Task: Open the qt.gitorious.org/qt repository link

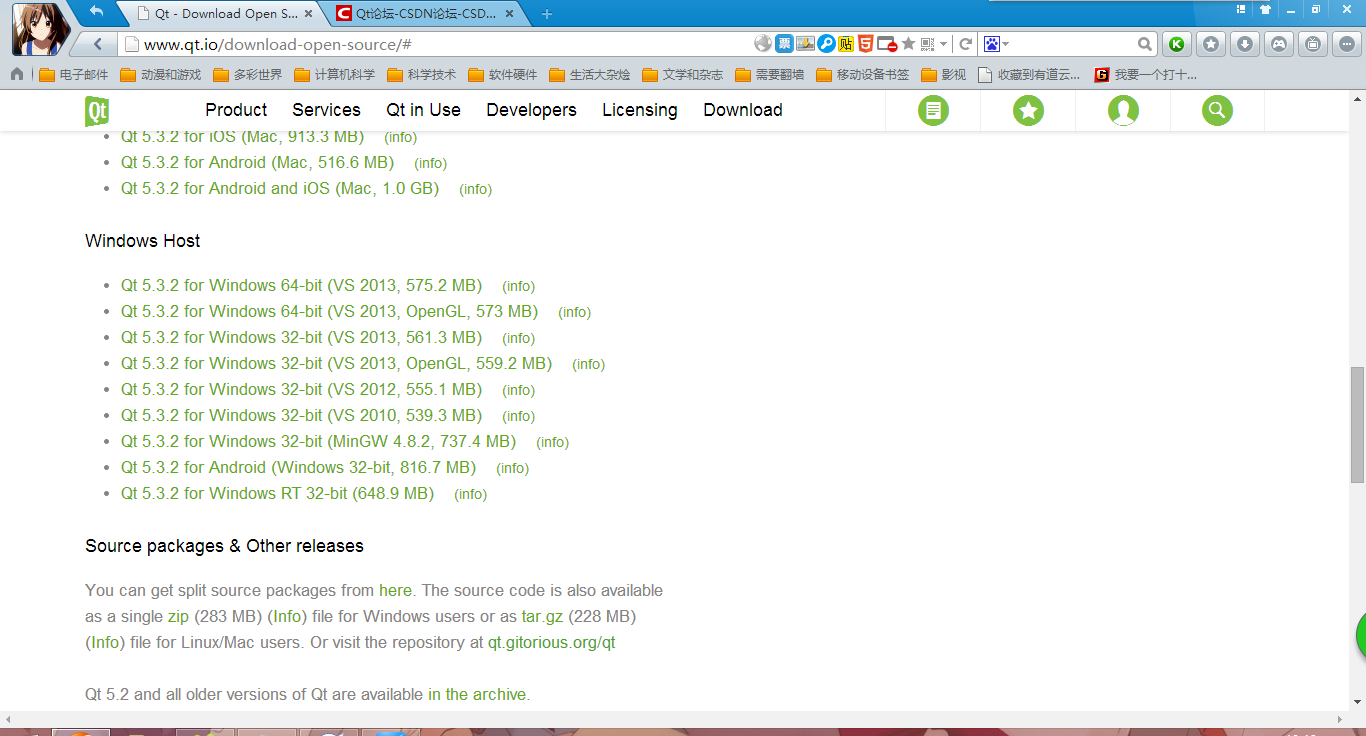Action: pyautogui.click(x=552, y=642)
